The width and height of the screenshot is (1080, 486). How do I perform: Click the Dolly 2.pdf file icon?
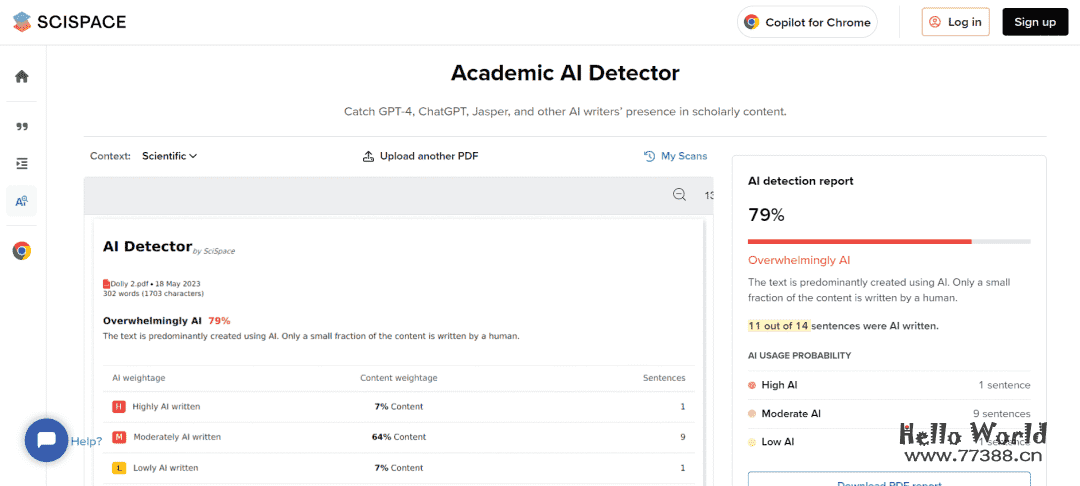tap(107, 284)
